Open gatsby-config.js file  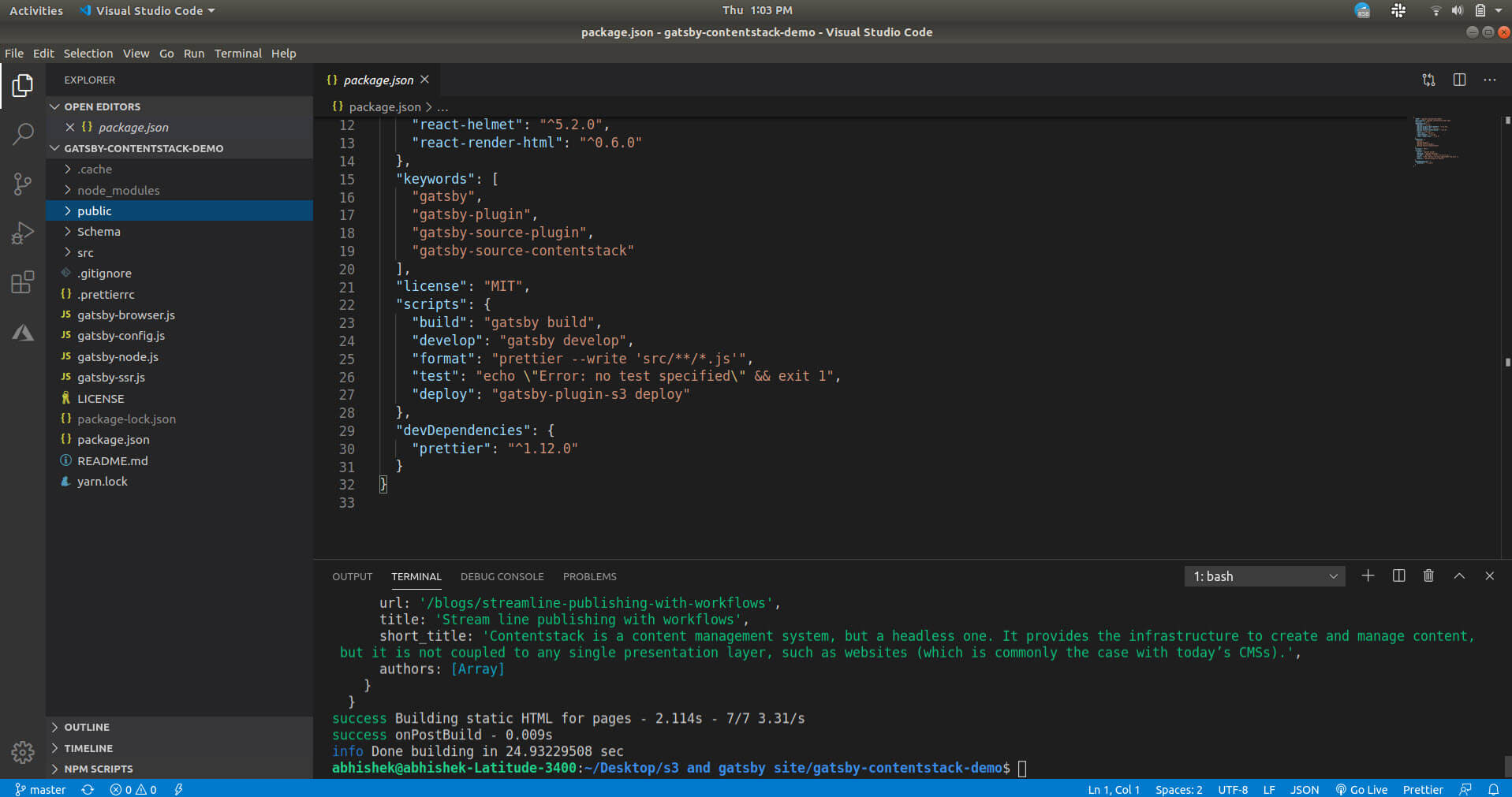179,335
